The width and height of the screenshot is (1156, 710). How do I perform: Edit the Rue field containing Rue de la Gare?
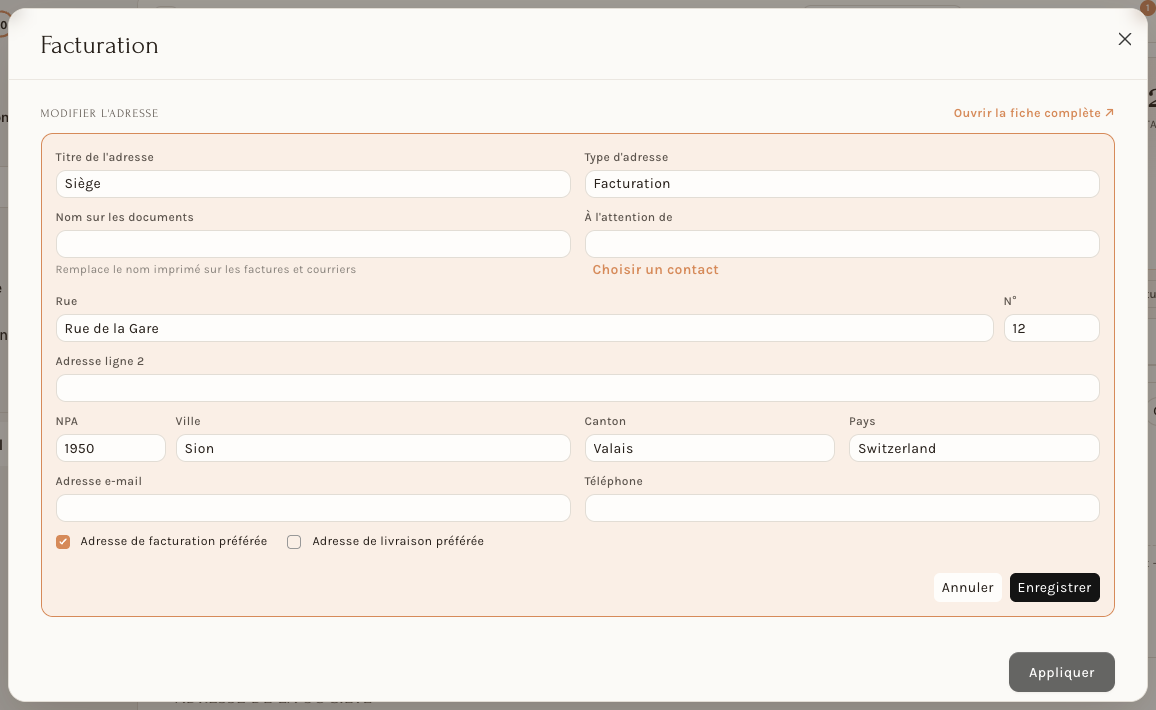click(525, 328)
